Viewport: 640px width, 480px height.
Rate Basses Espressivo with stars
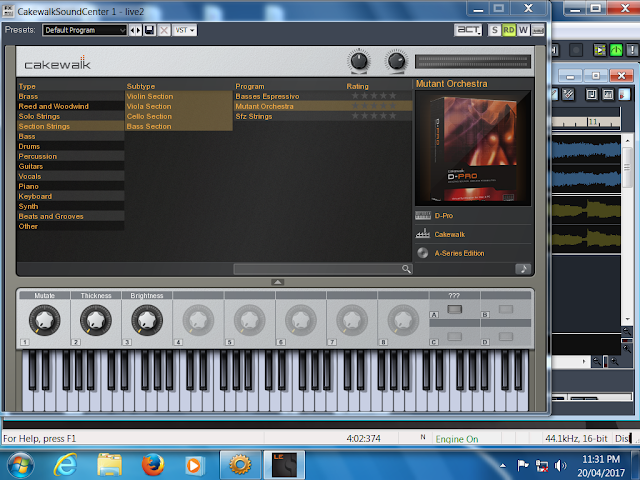[x=374, y=96]
